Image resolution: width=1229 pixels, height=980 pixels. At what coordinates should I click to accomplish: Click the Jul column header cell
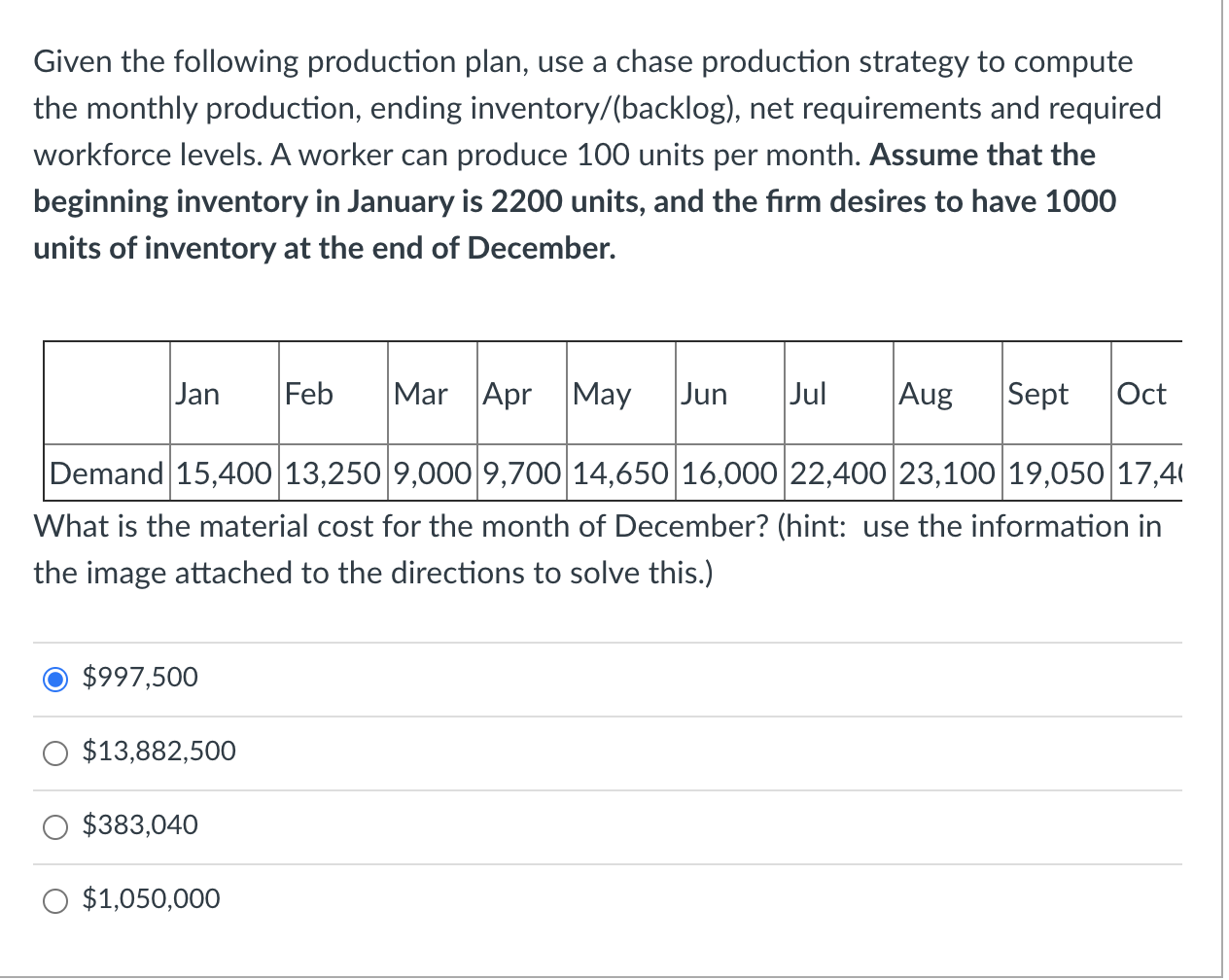click(x=838, y=394)
